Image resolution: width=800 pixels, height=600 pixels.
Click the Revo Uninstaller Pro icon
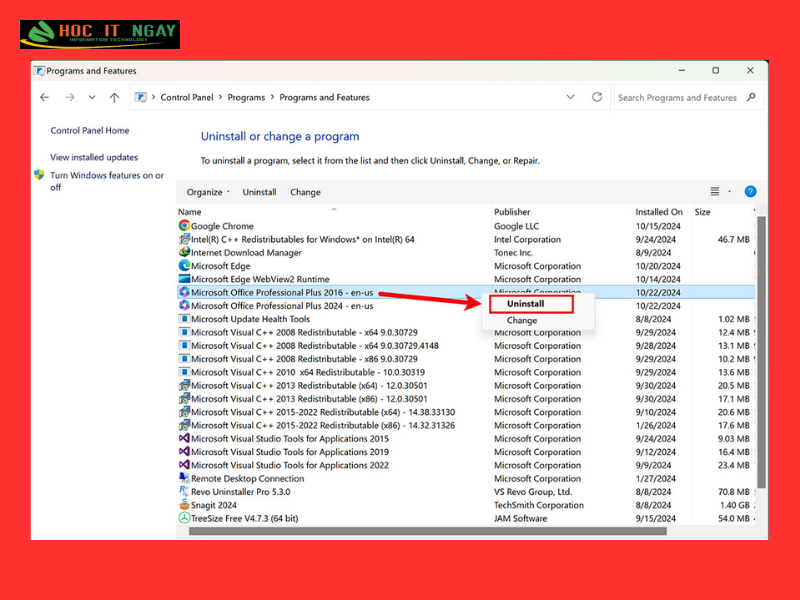point(184,491)
